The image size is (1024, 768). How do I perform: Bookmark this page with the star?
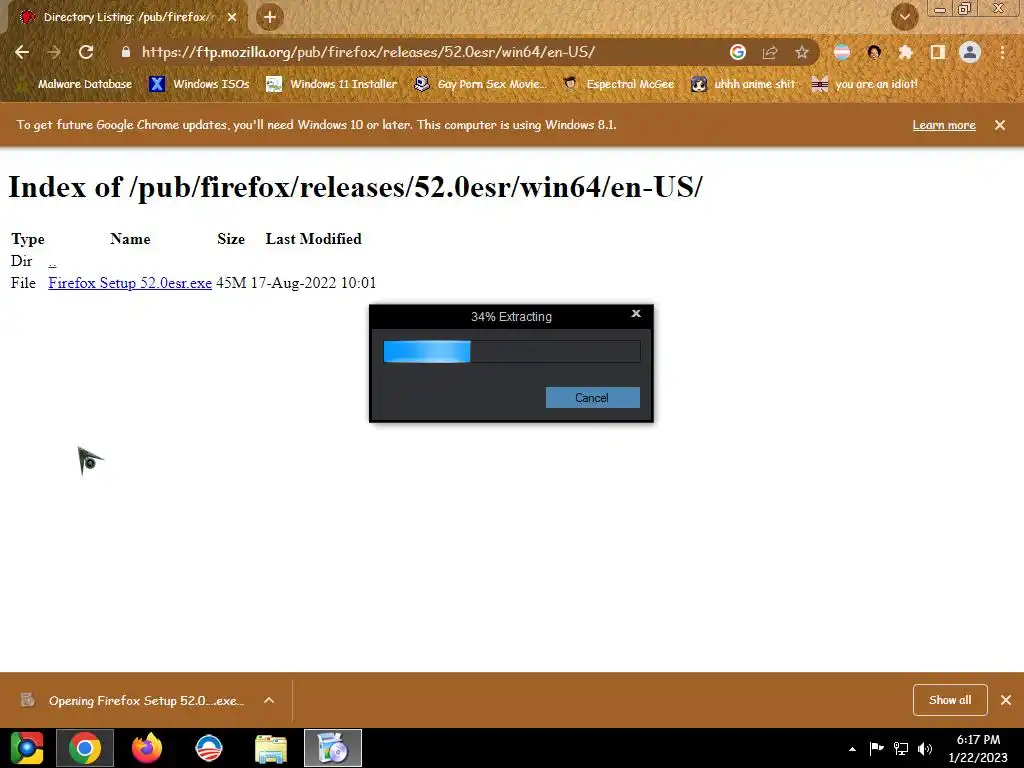coord(802,52)
